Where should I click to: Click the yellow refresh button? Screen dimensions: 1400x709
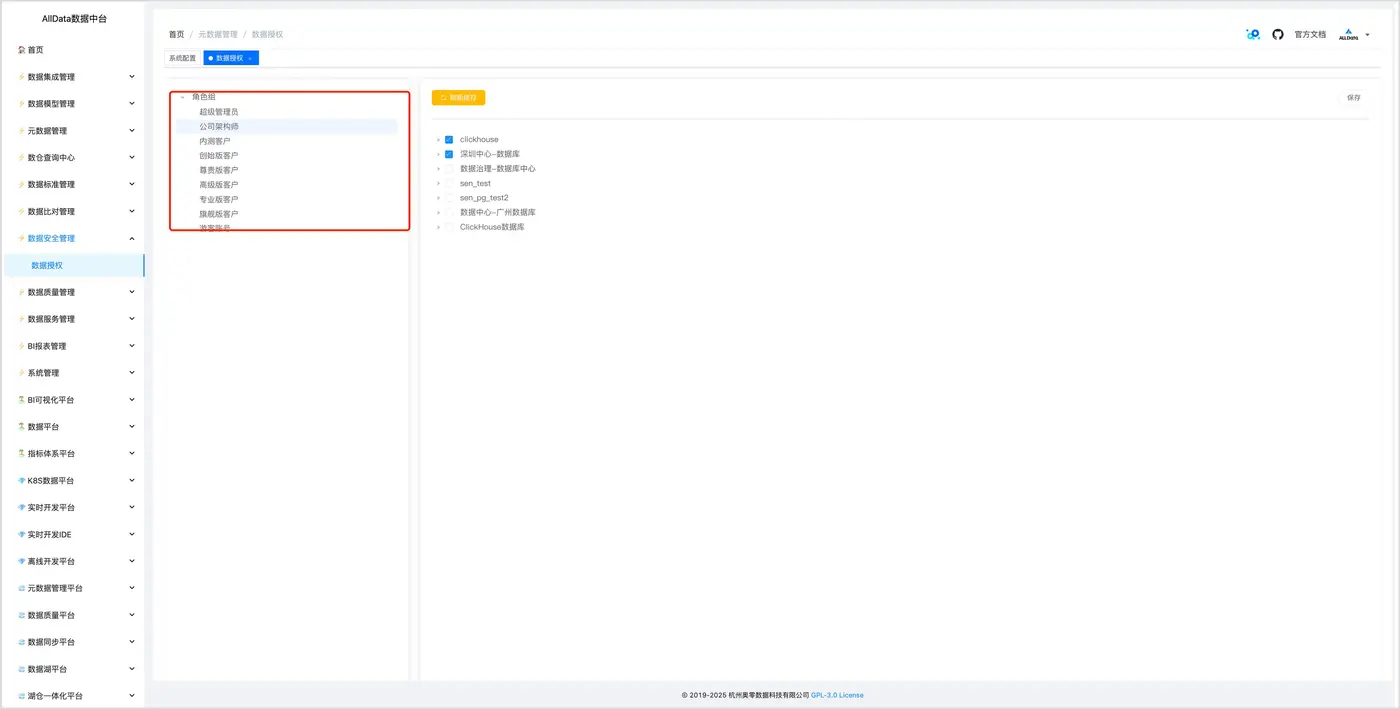[x=458, y=98]
